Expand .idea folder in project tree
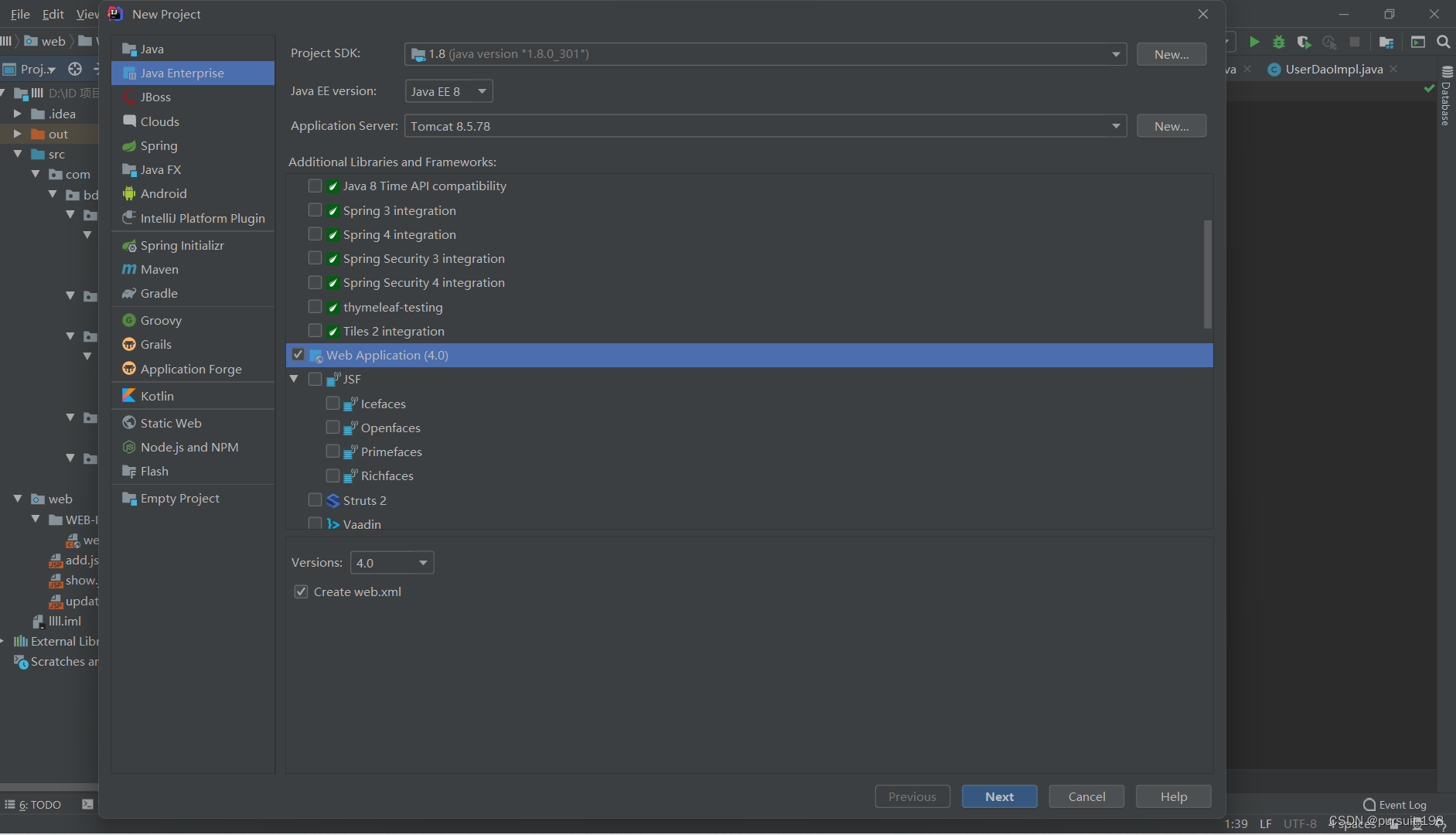The image size is (1456, 835). coord(17,114)
